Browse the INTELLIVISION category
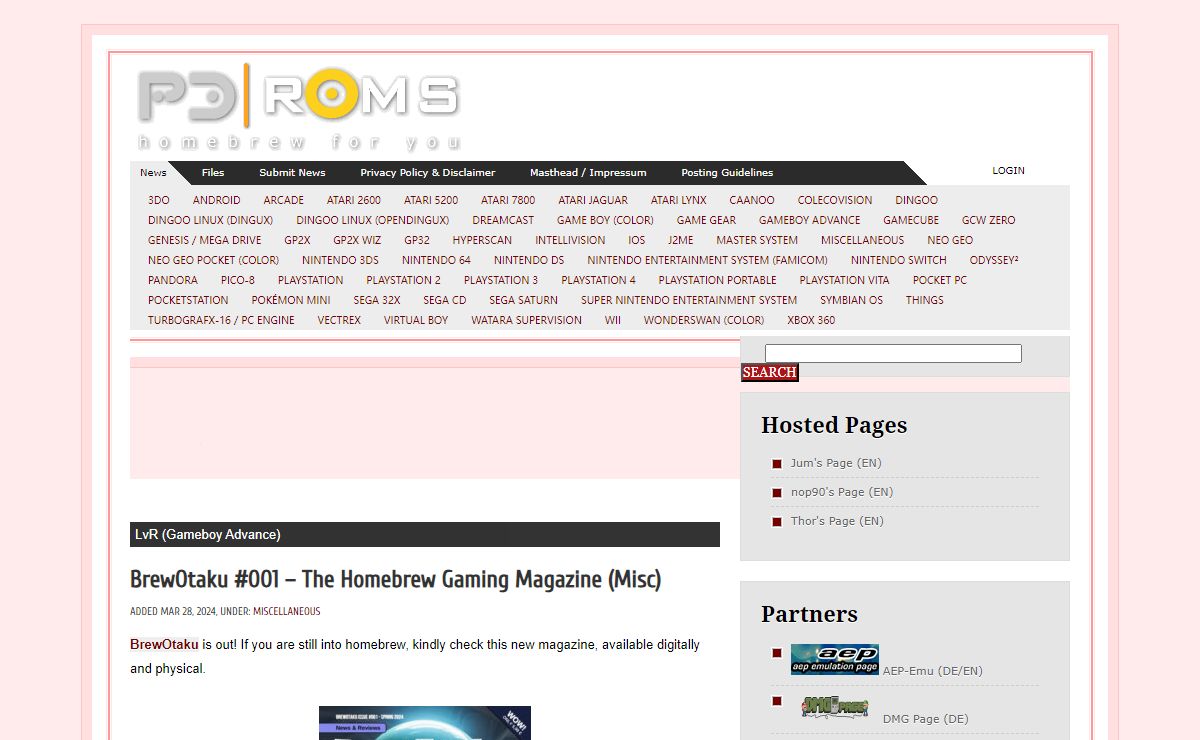1200x740 pixels. click(570, 240)
